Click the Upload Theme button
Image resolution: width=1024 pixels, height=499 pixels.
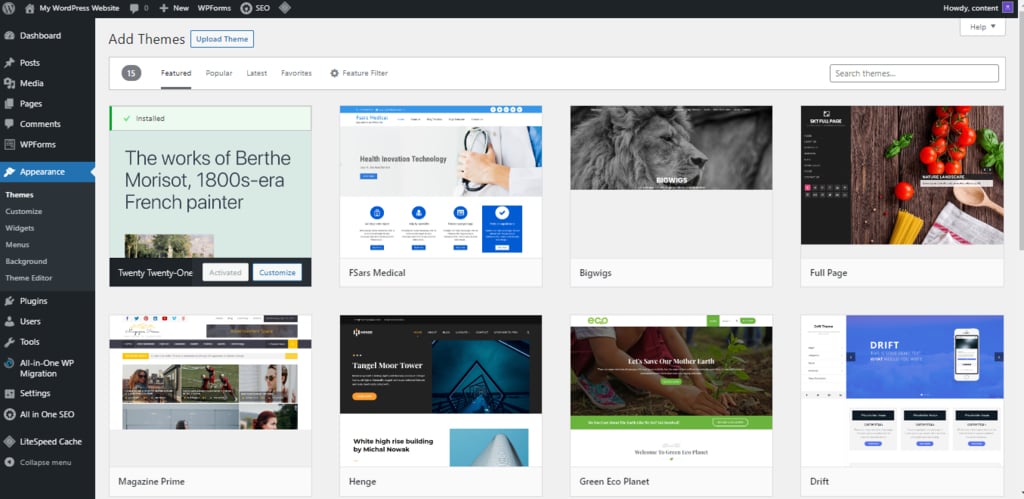pos(222,39)
